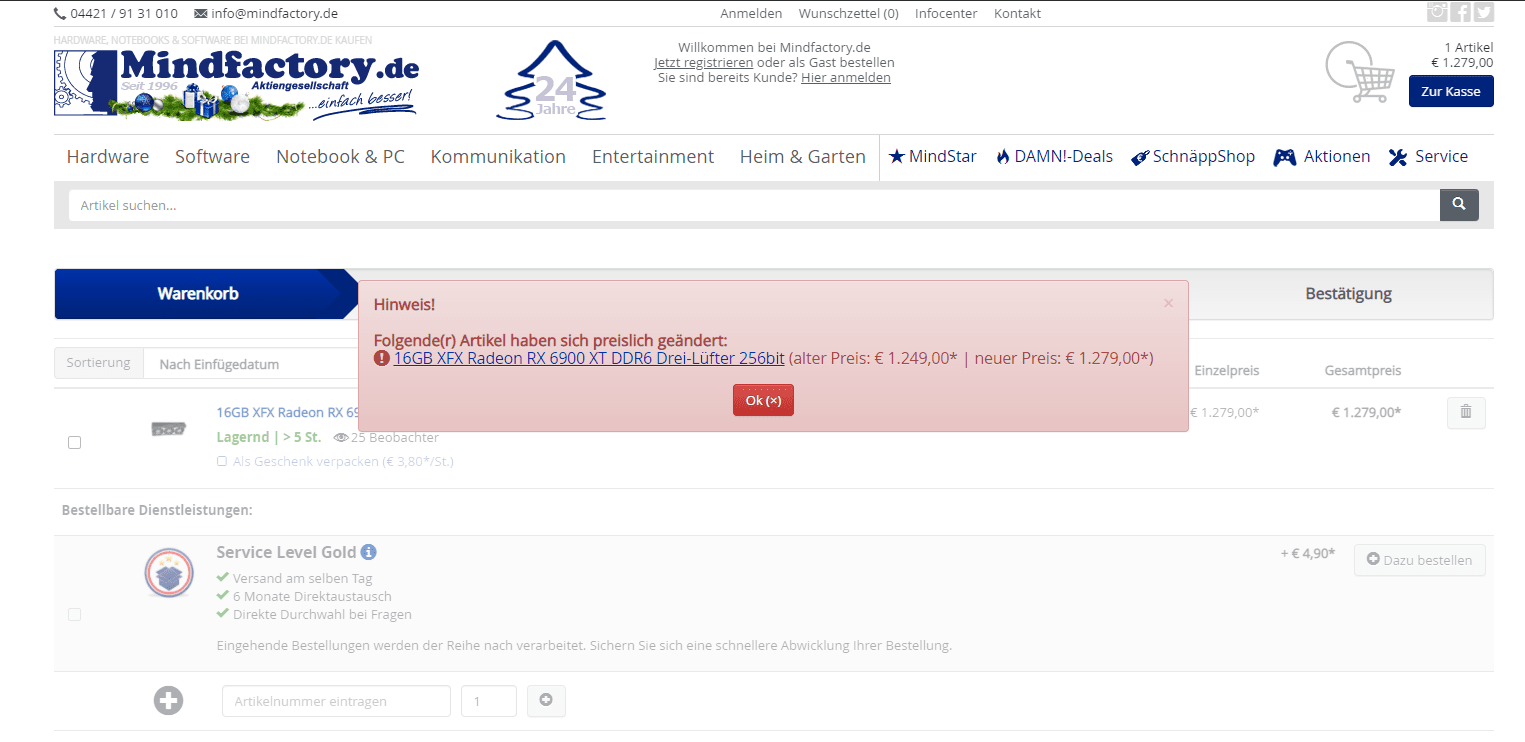Open the Hardware menu
The image size is (1525, 742).
108,157
